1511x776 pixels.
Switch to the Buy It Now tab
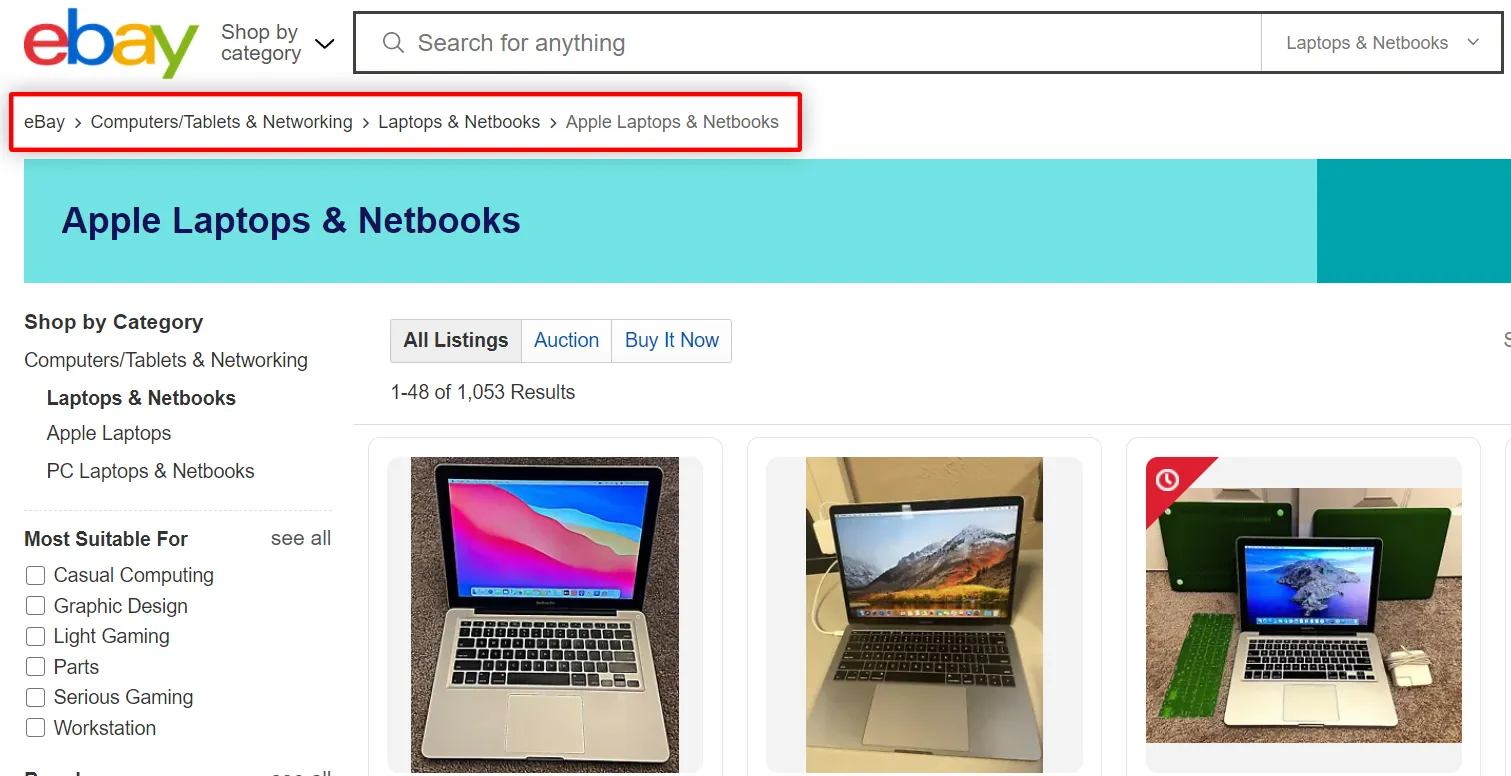[672, 340]
